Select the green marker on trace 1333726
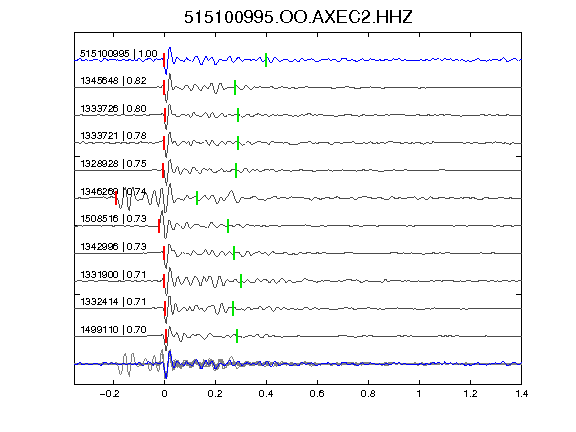 (238, 115)
